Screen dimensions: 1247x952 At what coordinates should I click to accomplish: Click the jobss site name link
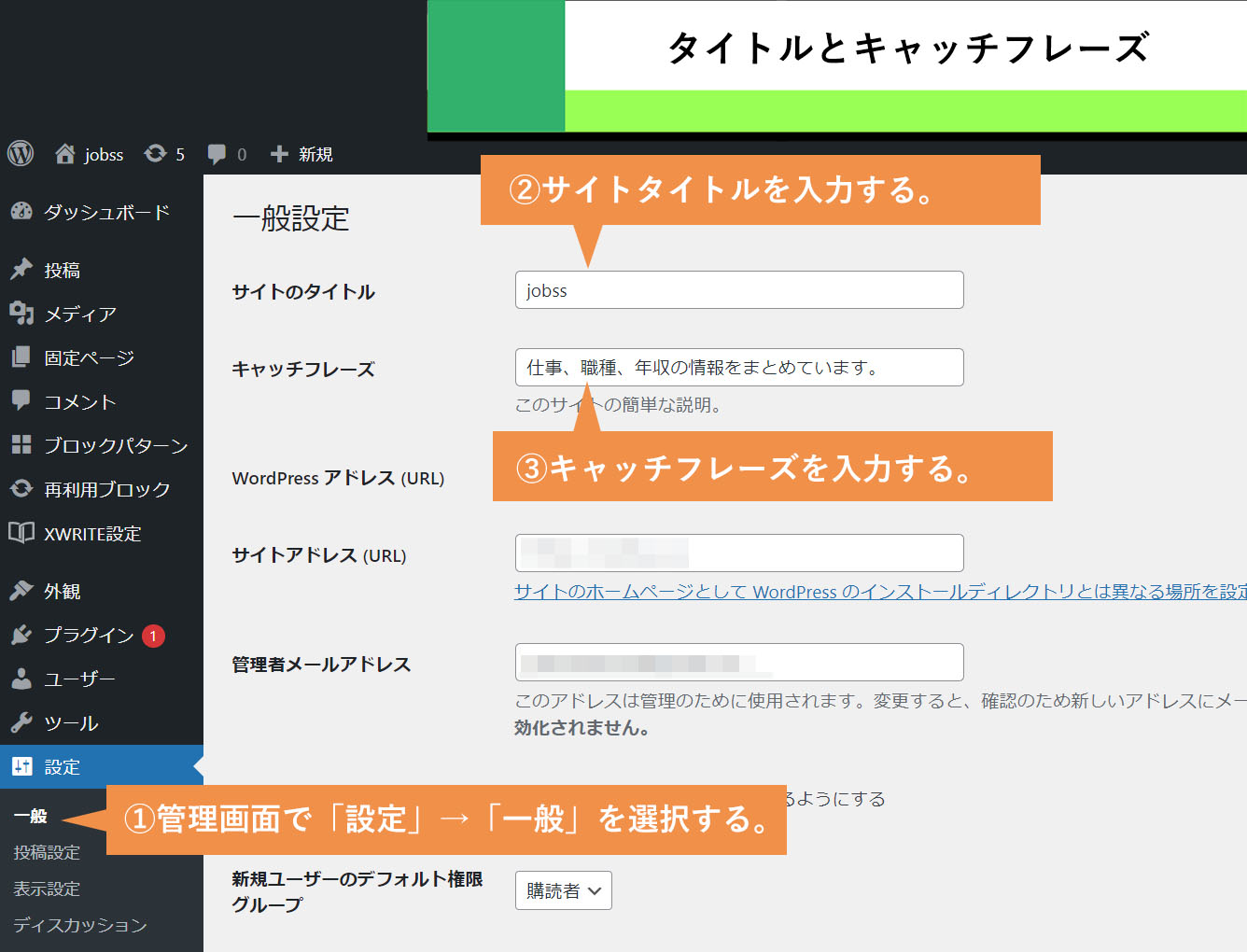tap(104, 155)
